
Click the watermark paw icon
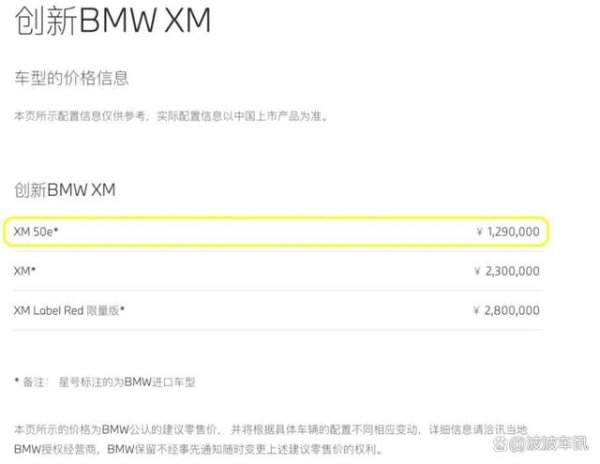coord(500,444)
